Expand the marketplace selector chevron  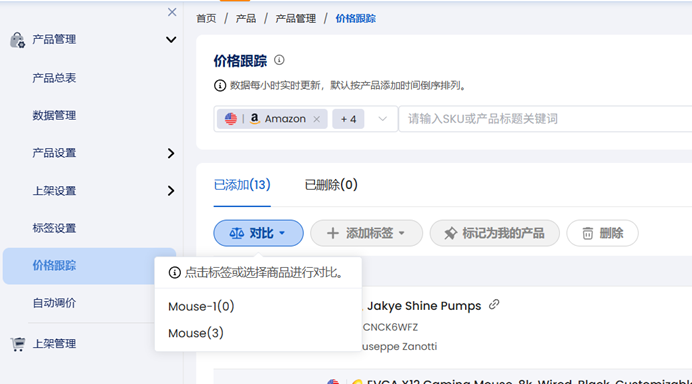[383, 119]
